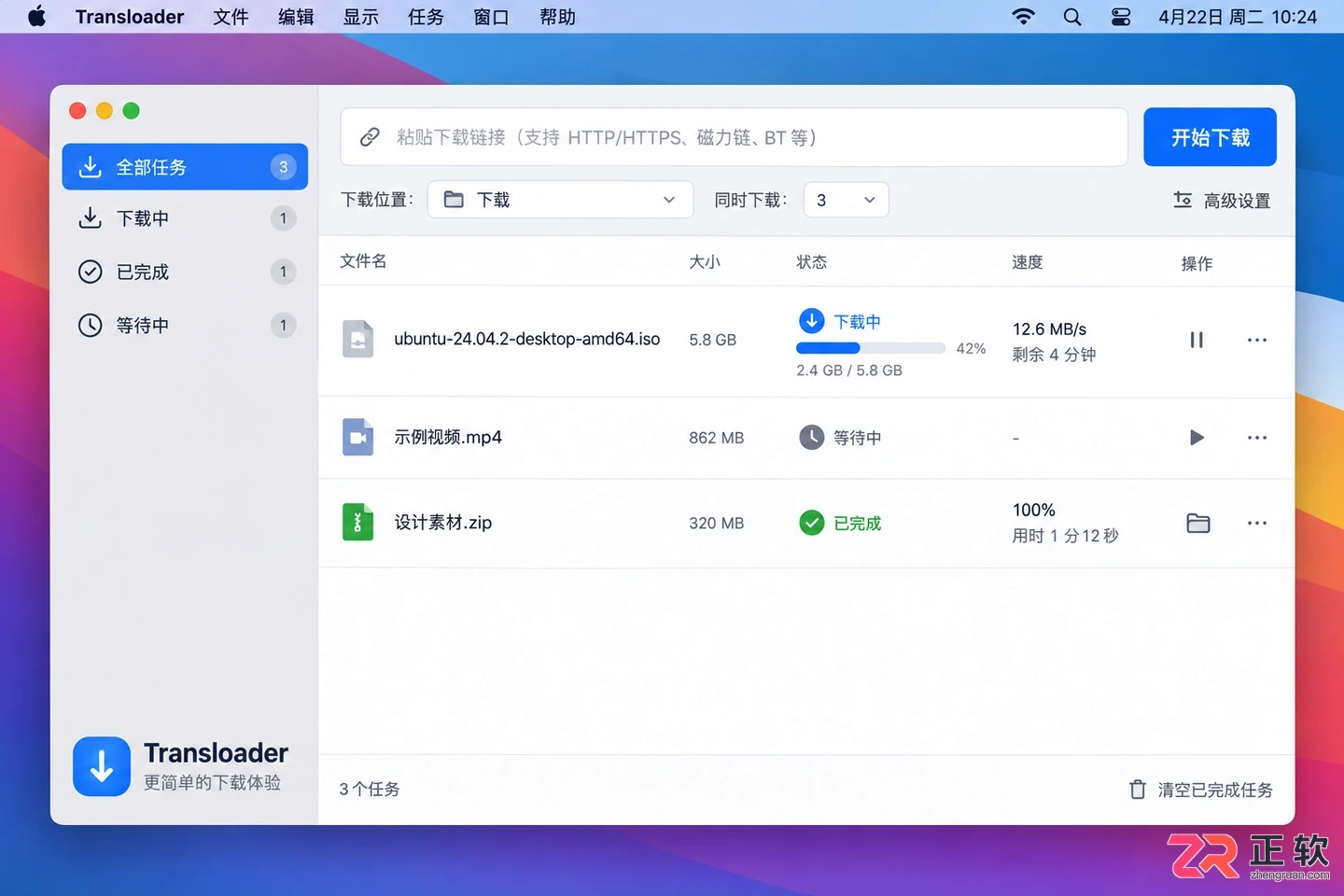The height and width of the screenshot is (896, 1344).
Task: Open 高级设置
Action: pyautogui.click(x=1222, y=201)
